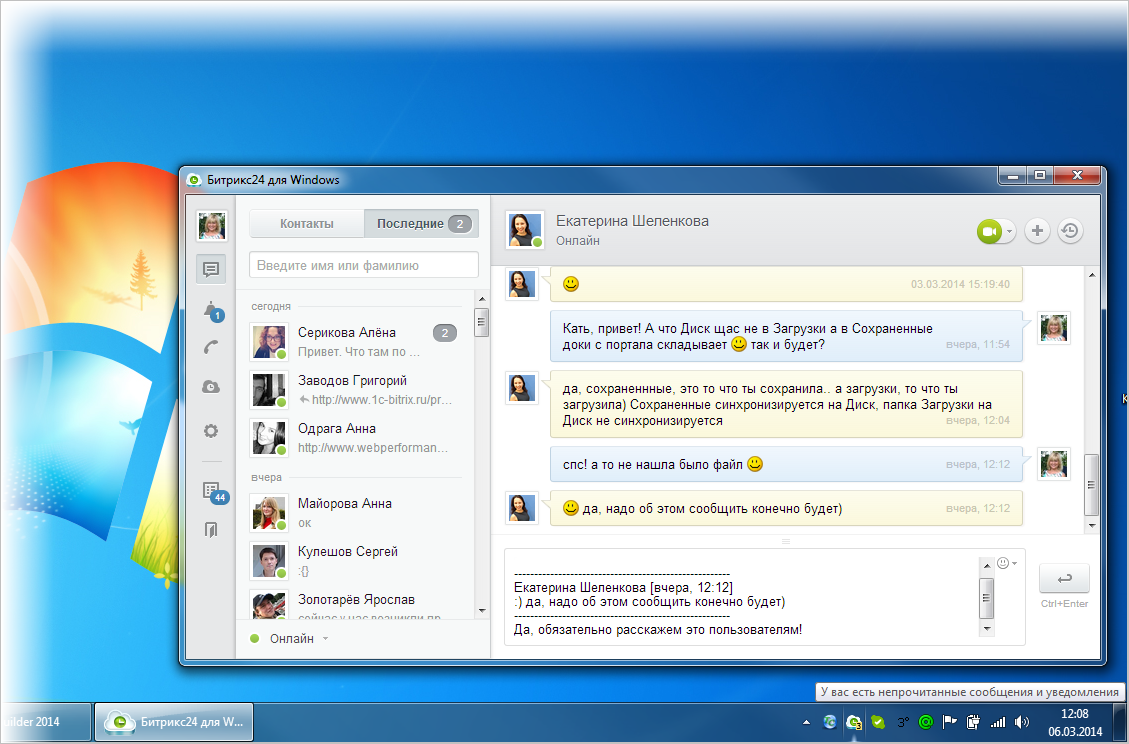Click the 'вчера, 12:04' message timestamp
The image size is (1129, 744).
tap(978, 421)
